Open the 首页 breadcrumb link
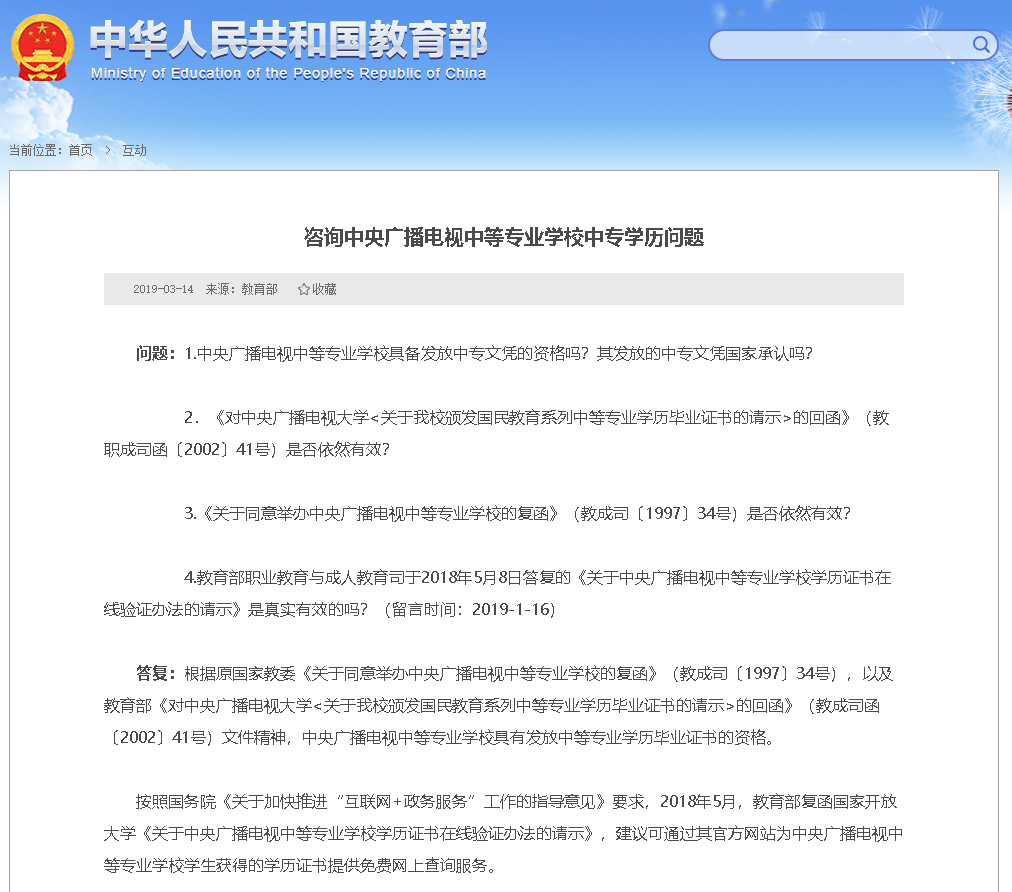The image size is (1012, 892). click(x=81, y=150)
